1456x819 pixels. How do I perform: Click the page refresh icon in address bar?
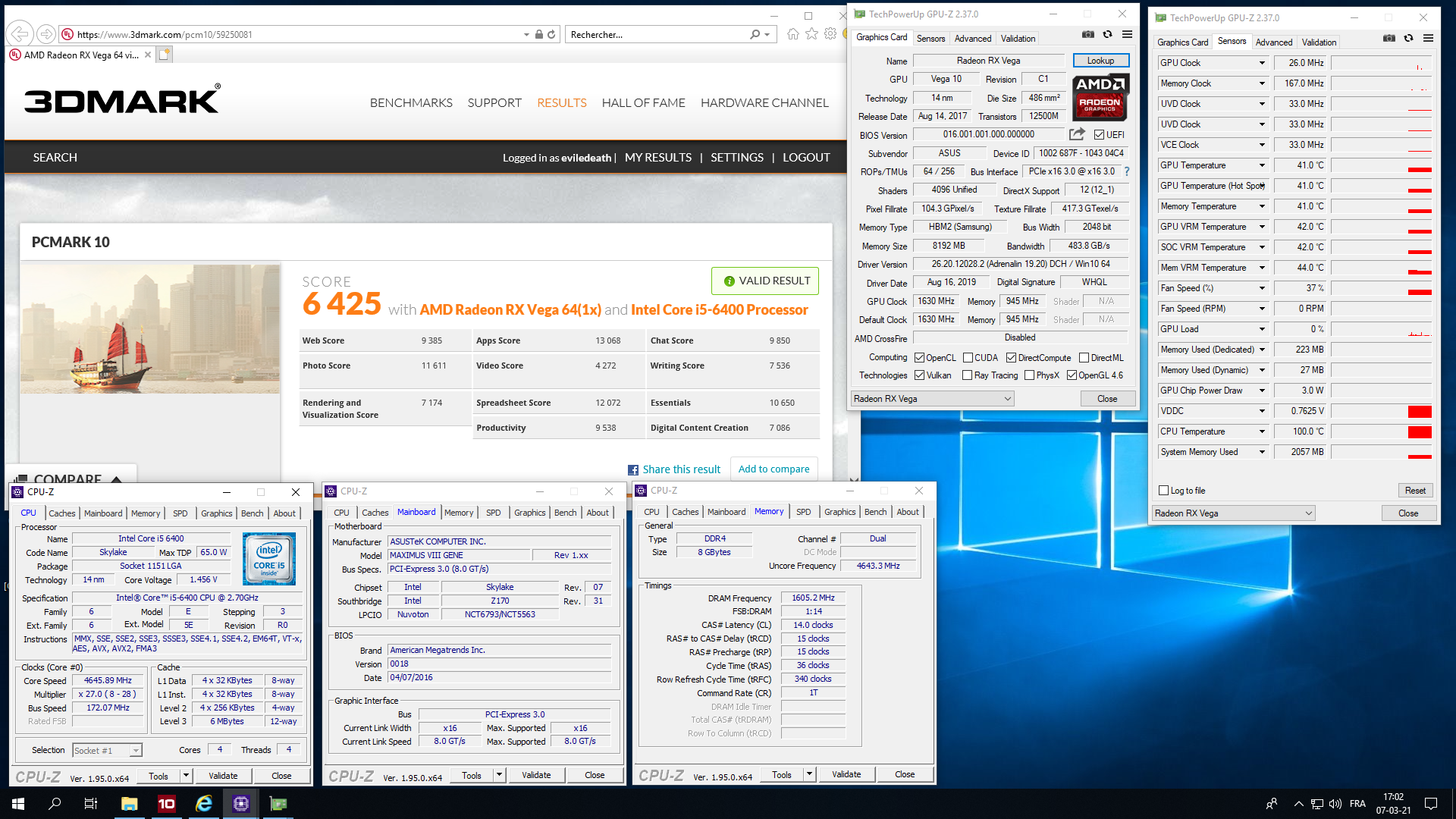(551, 34)
